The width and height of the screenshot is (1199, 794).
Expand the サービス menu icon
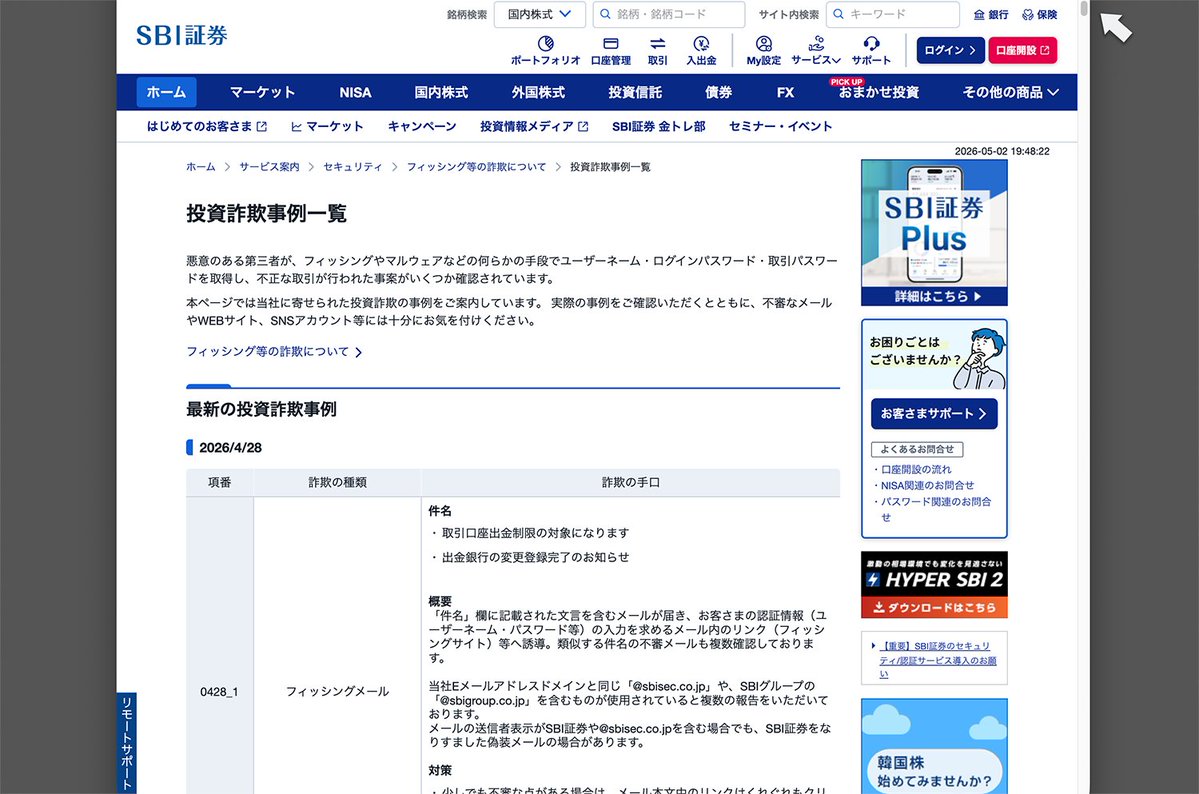tap(816, 50)
